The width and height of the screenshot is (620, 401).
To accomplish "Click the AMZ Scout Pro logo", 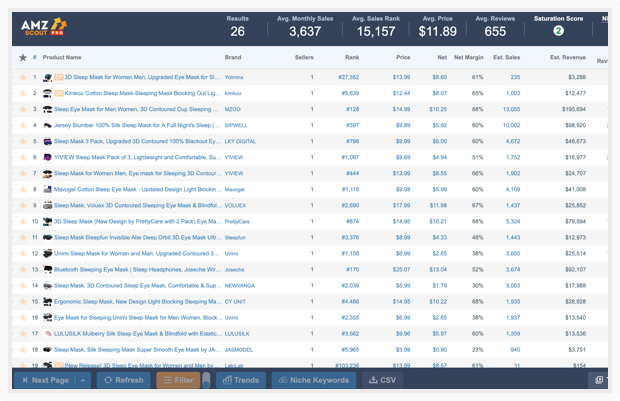I will (x=44, y=27).
